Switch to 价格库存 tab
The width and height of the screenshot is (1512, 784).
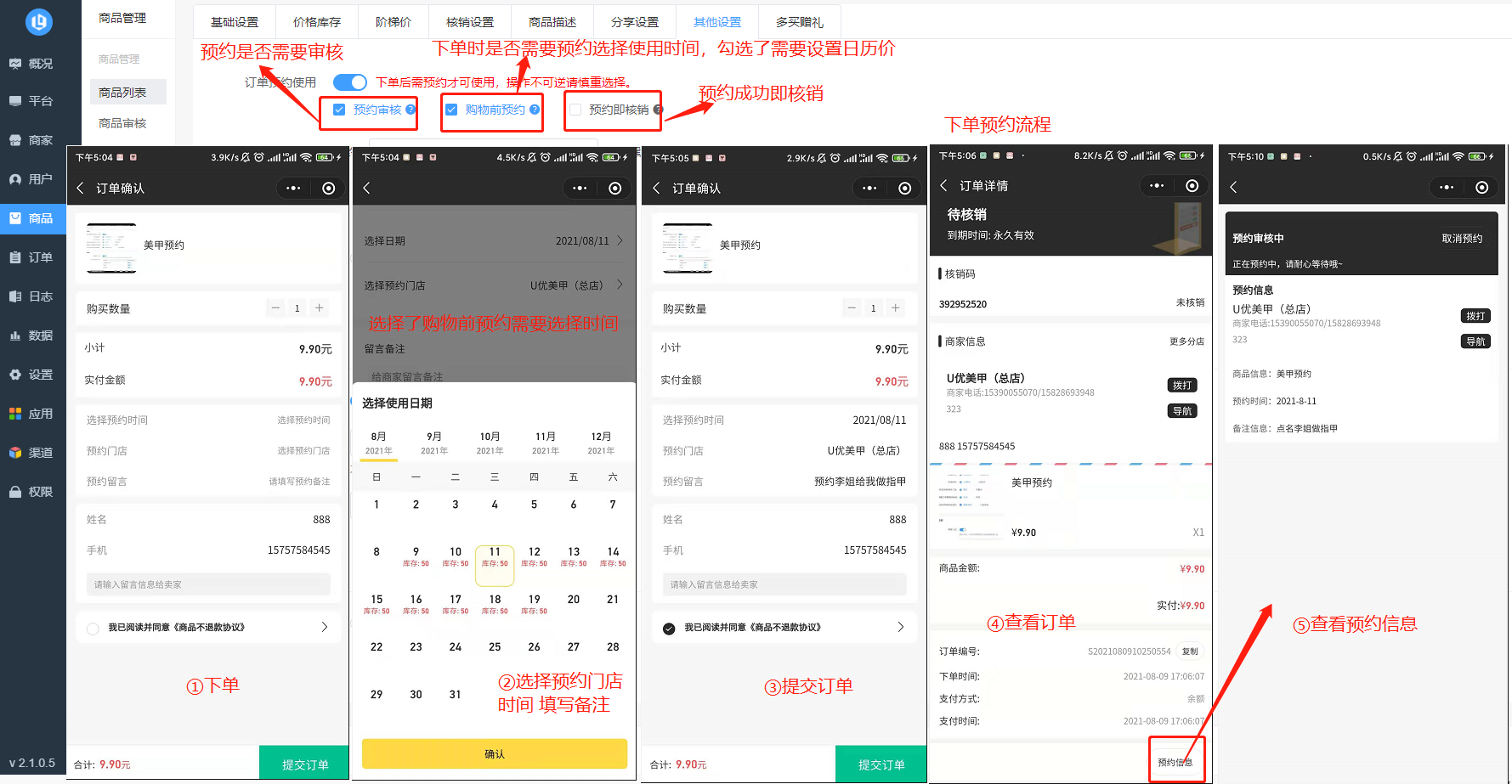316,22
